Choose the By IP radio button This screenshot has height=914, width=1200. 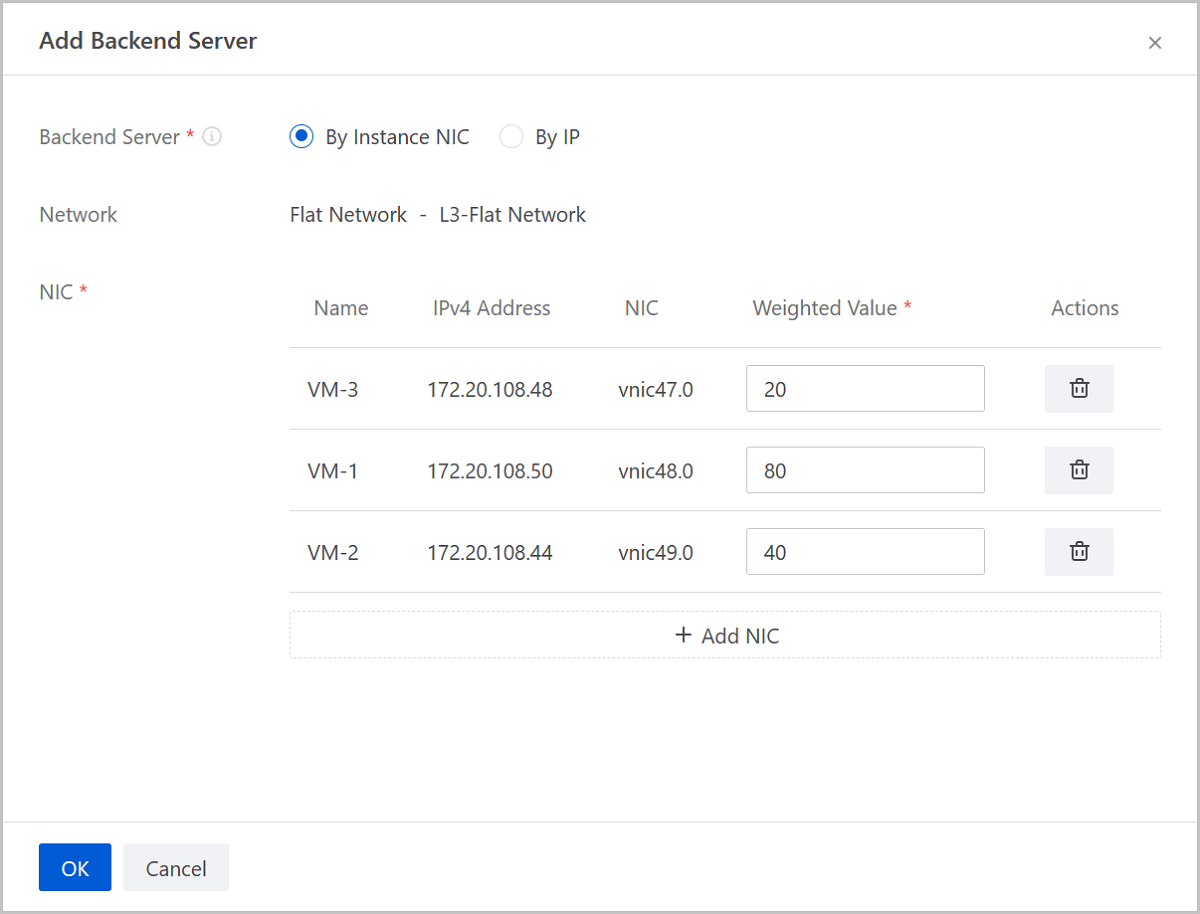pyautogui.click(x=511, y=137)
